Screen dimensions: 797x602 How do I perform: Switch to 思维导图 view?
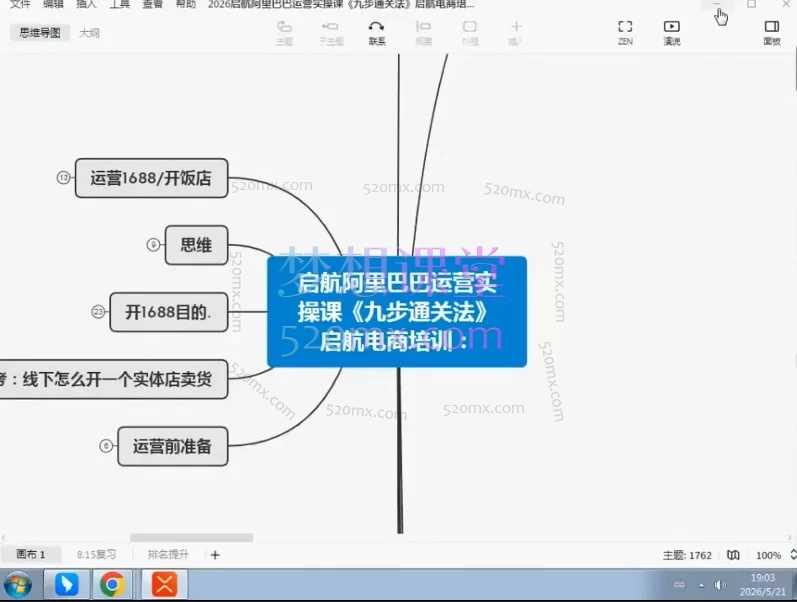(x=40, y=33)
